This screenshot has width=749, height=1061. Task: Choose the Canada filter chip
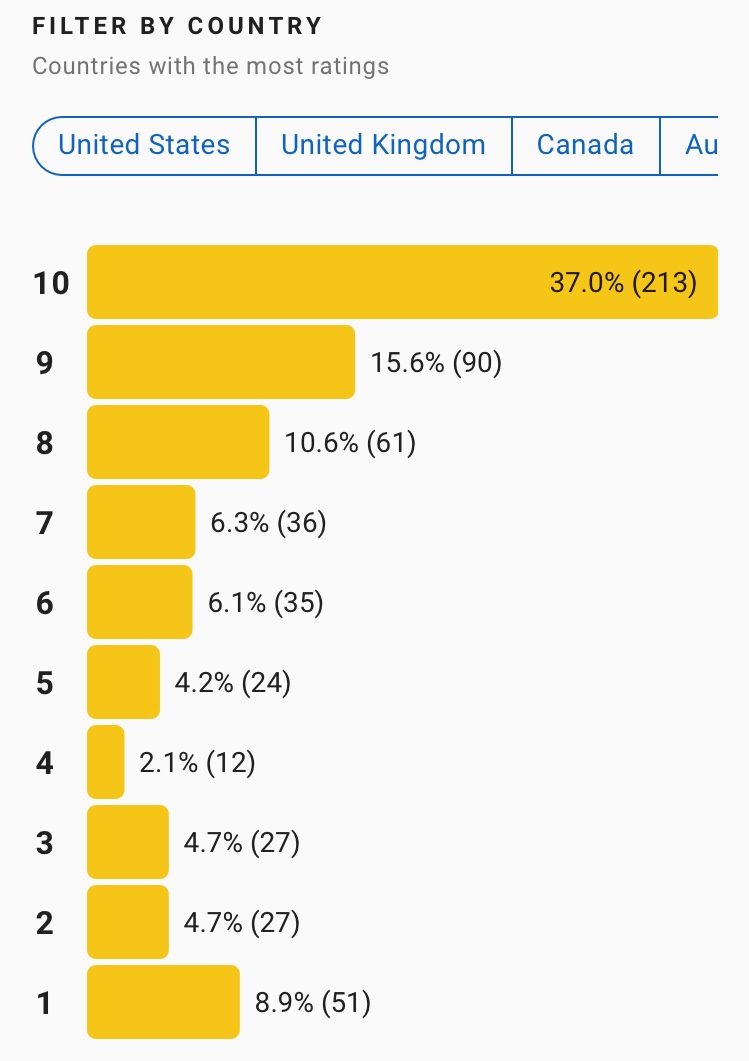click(585, 145)
